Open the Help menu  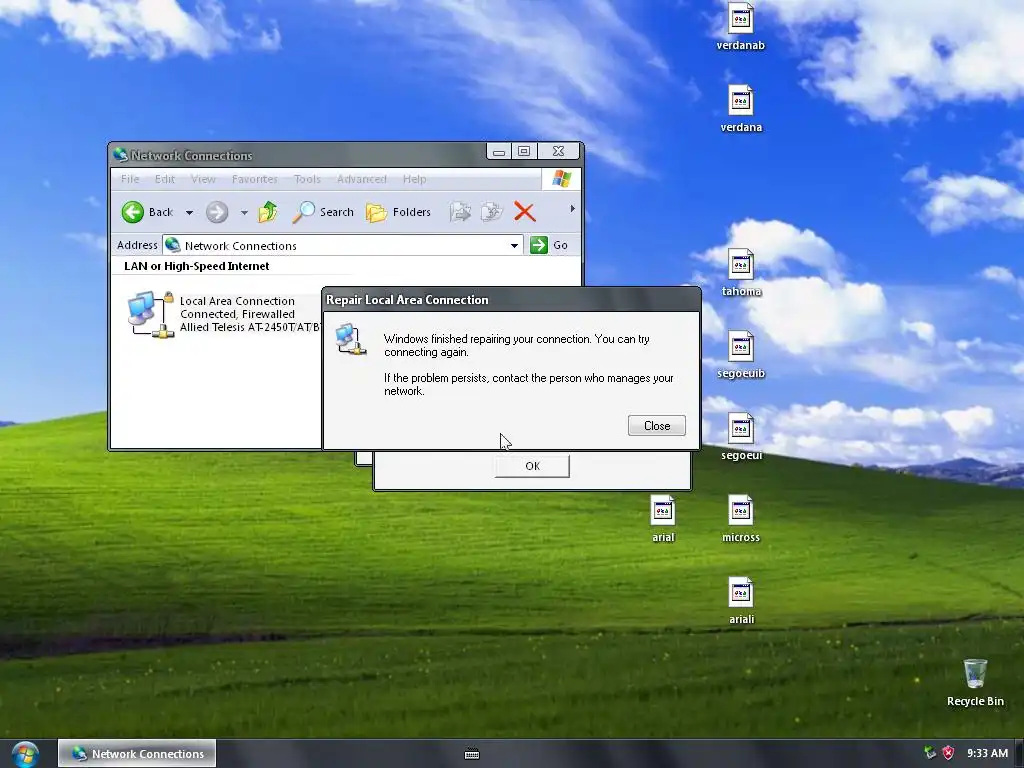pos(414,179)
